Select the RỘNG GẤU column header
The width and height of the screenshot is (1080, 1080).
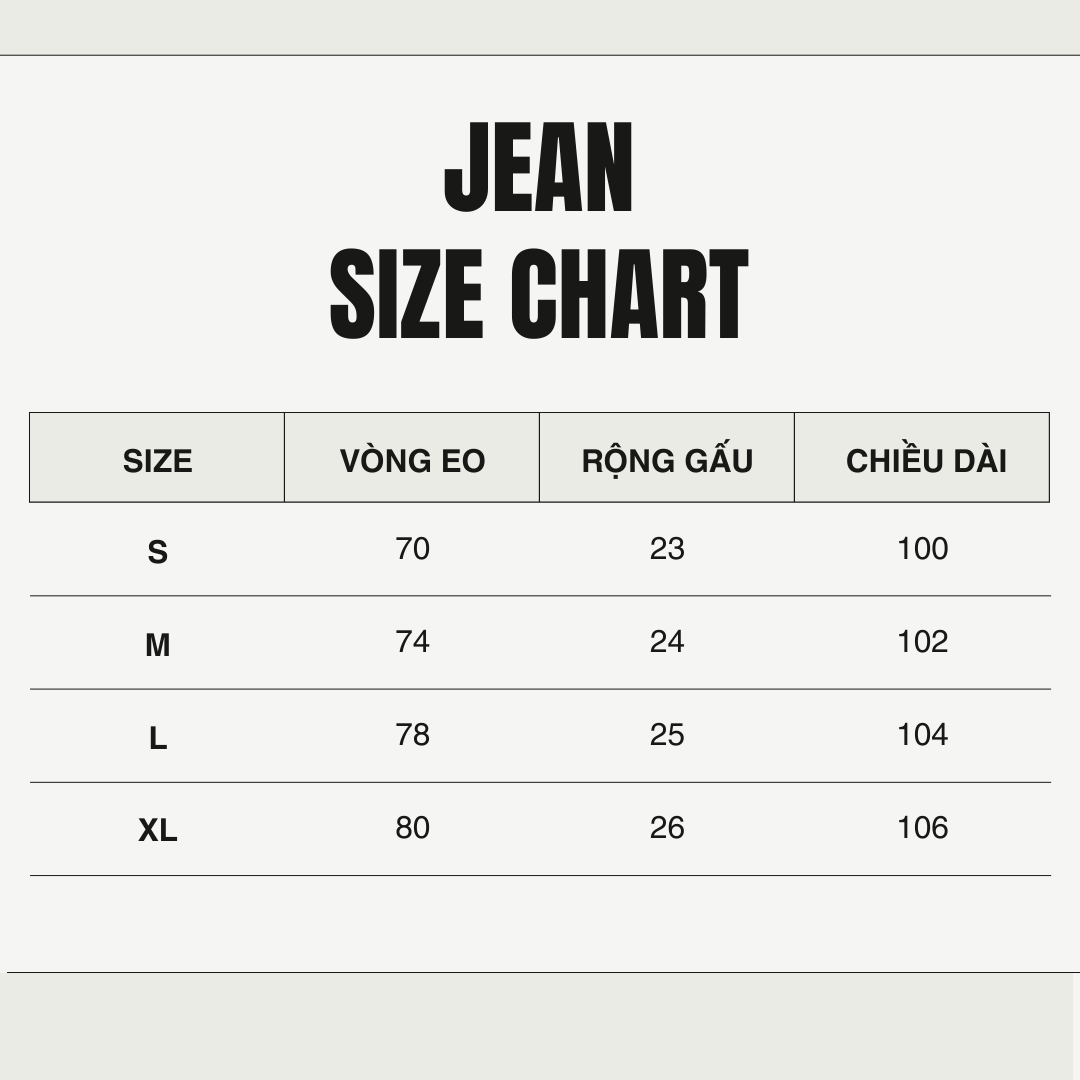[x=667, y=457]
